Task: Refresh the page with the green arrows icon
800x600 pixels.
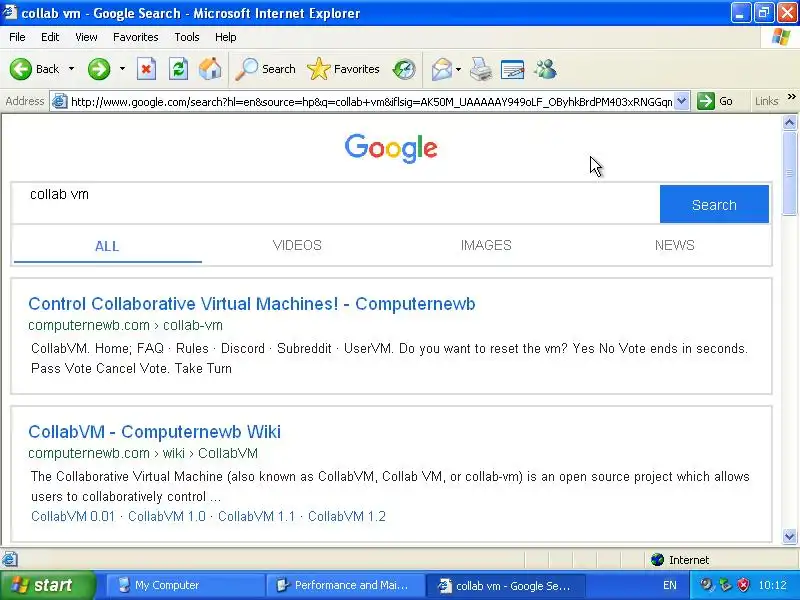Action: point(179,69)
